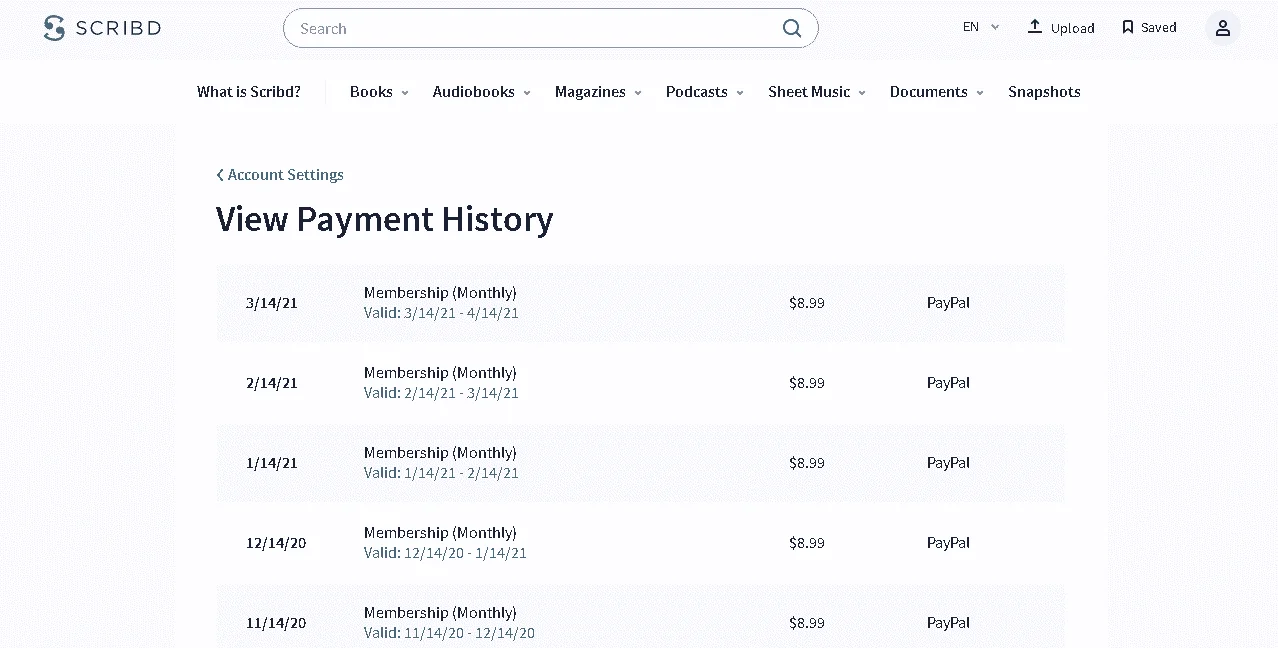Go to Snapshots
1278x648 pixels.
coord(1044,92)
